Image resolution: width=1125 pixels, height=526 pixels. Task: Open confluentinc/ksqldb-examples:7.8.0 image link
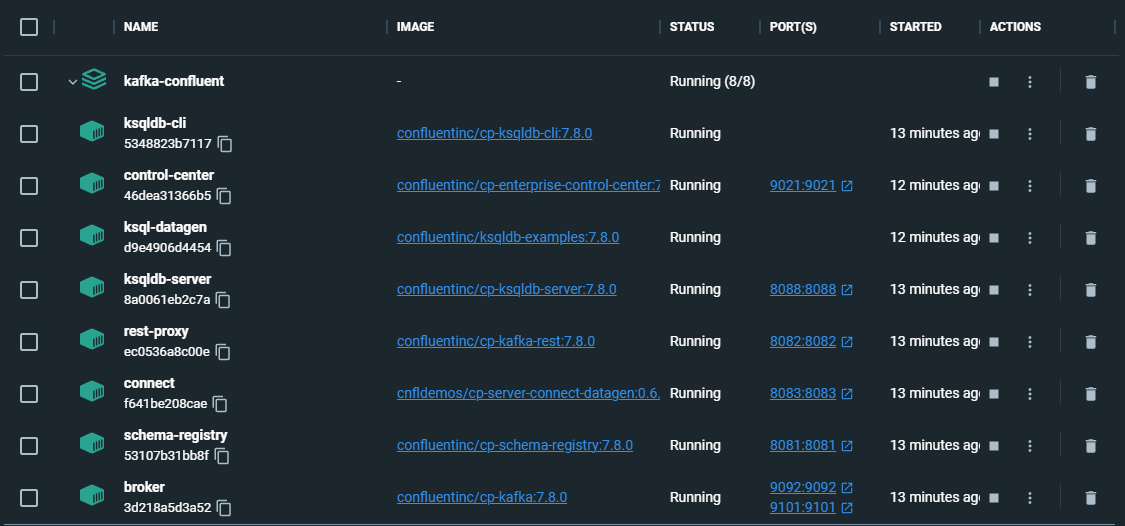click(508, 238)
